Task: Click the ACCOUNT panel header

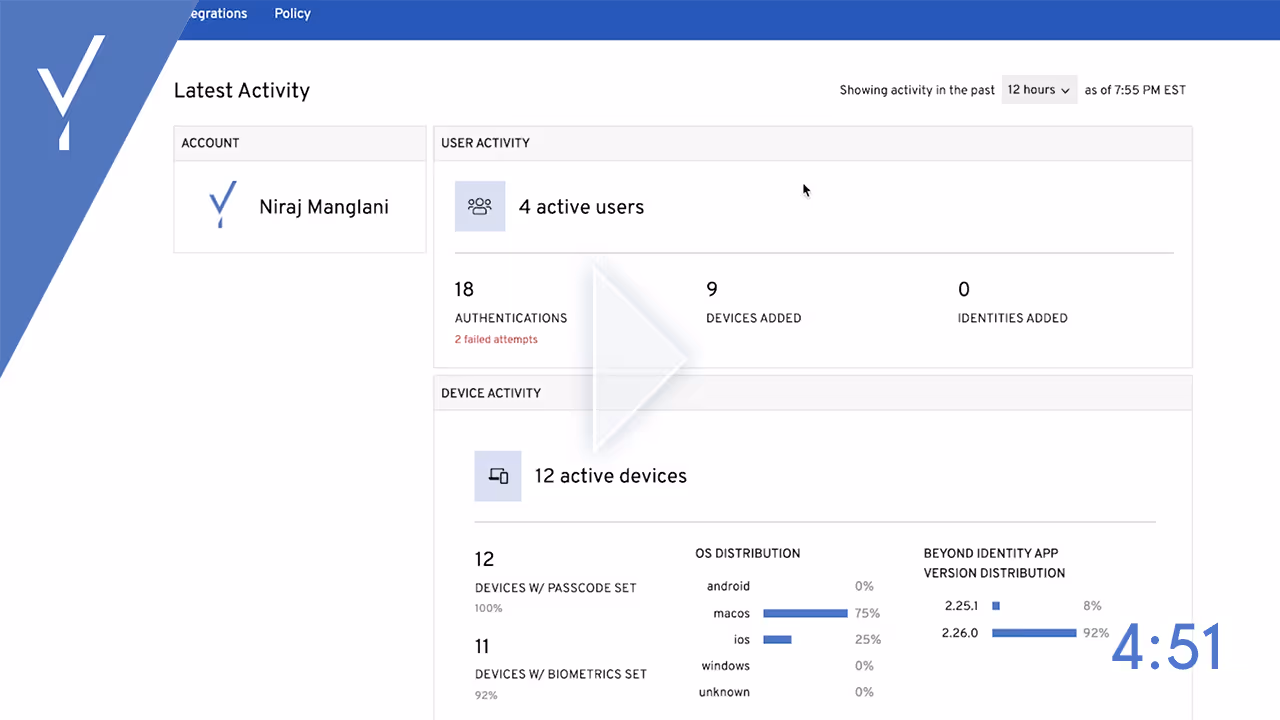Action: (x=210, y=142)
